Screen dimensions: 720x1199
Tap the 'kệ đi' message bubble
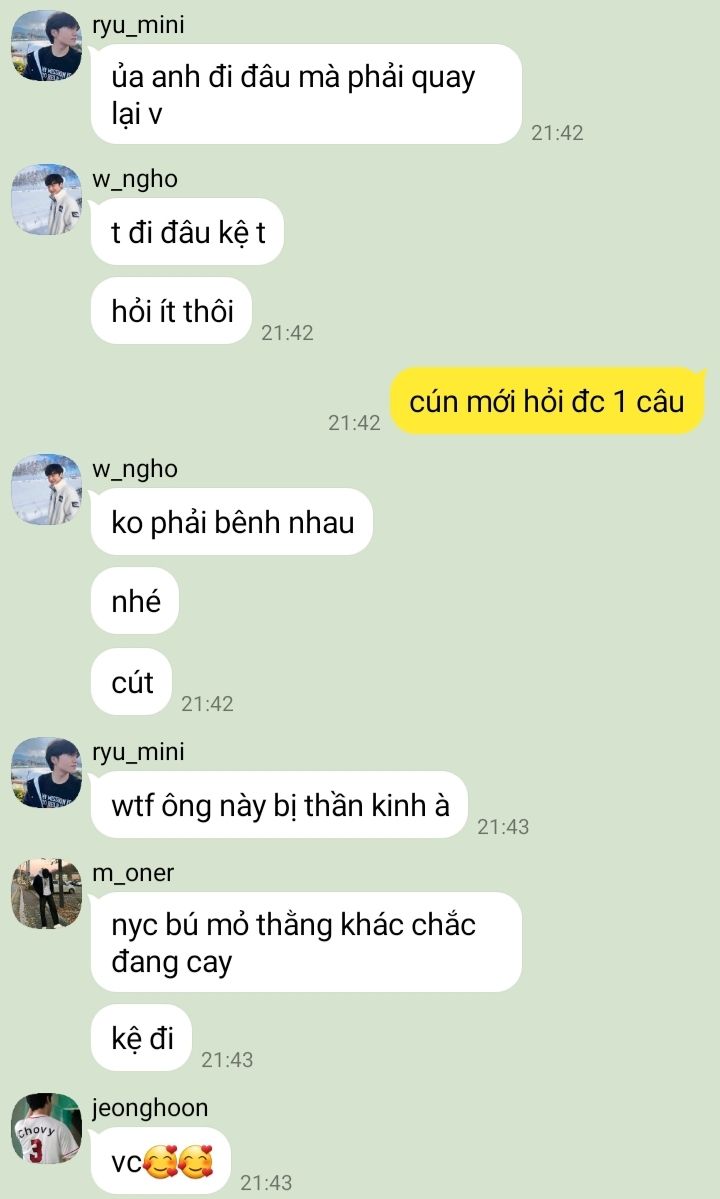[x=141, y=1038]
